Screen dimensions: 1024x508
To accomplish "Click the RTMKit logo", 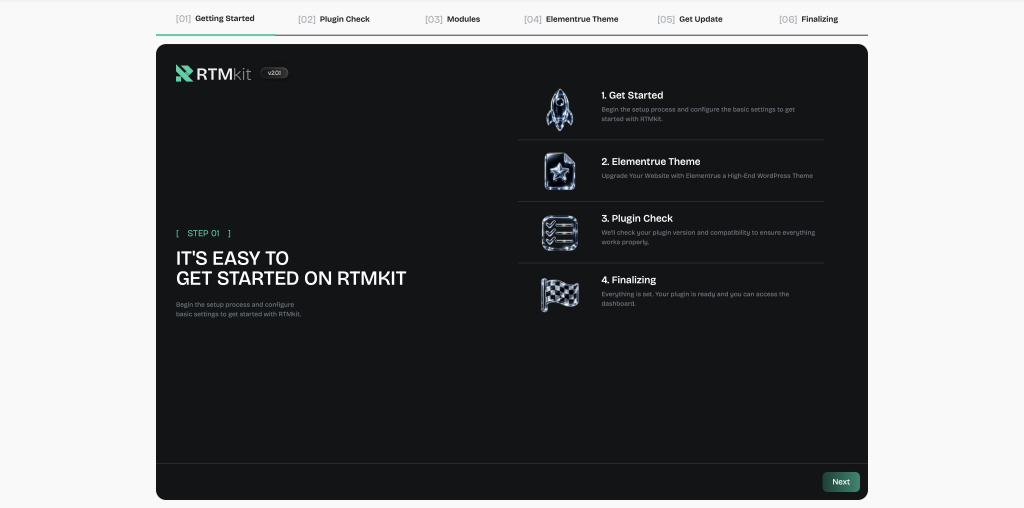I will [213, 73].
